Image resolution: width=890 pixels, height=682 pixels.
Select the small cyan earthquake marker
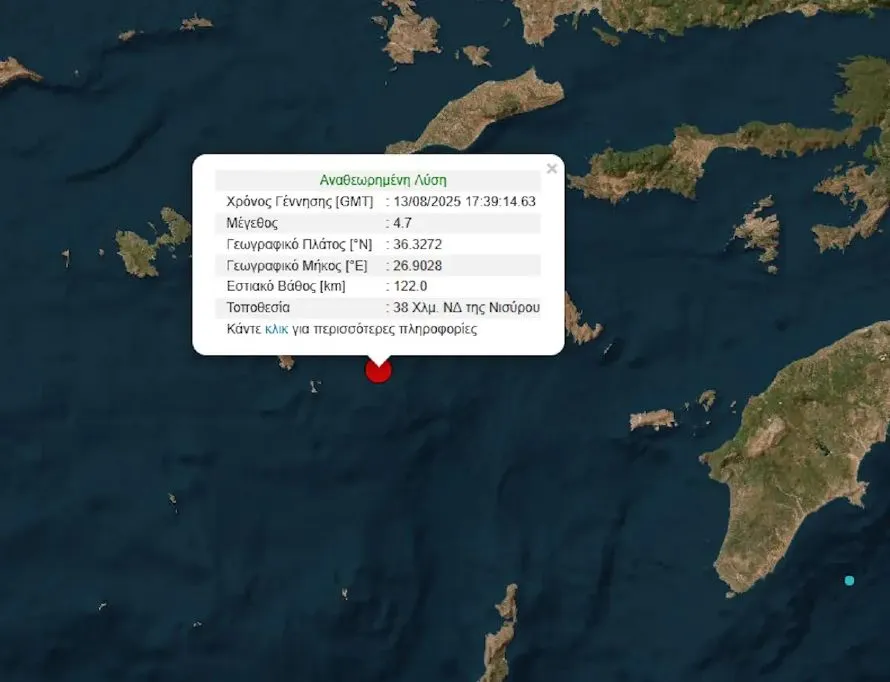849,580
